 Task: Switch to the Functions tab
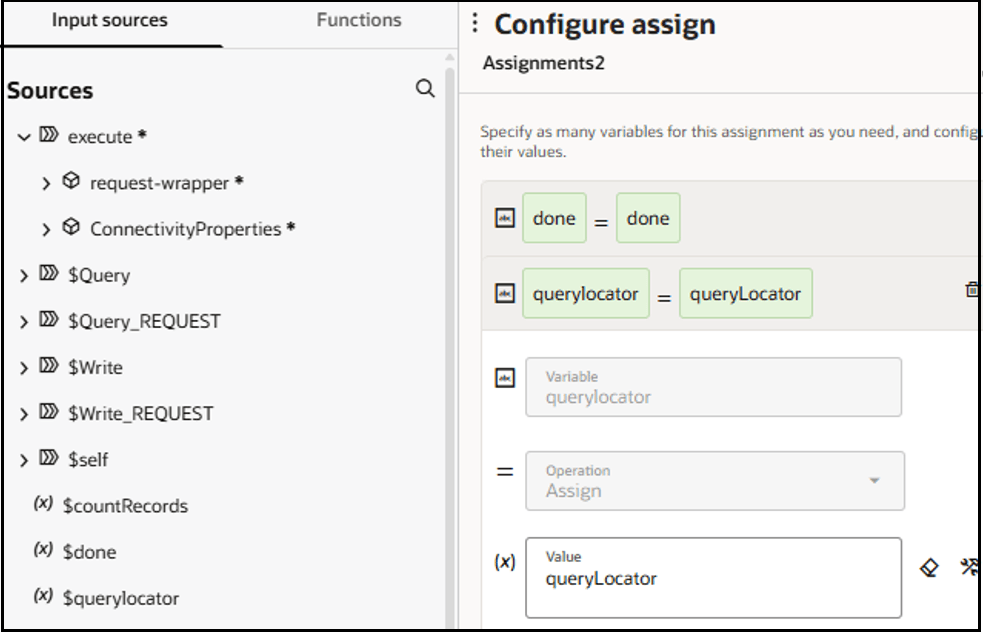point(359,20)
